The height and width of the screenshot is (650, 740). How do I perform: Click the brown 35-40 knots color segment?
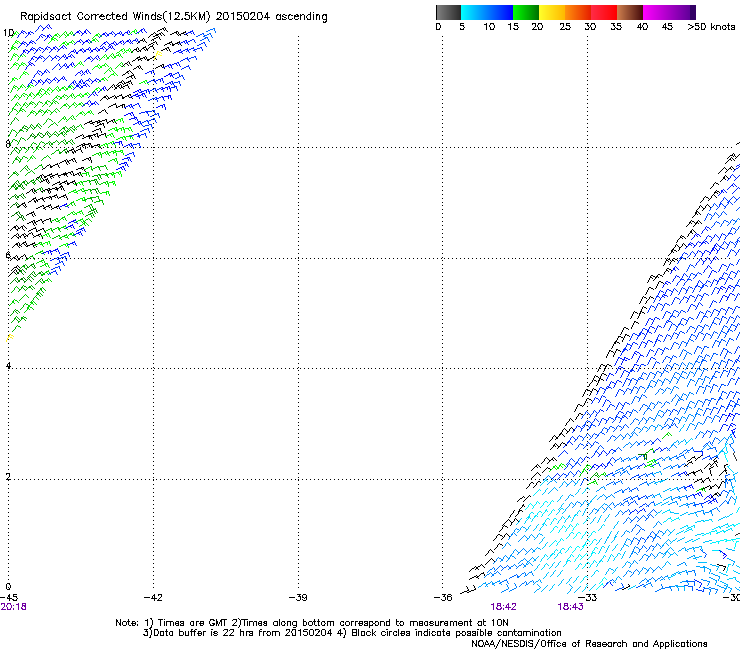coord(630,12)
